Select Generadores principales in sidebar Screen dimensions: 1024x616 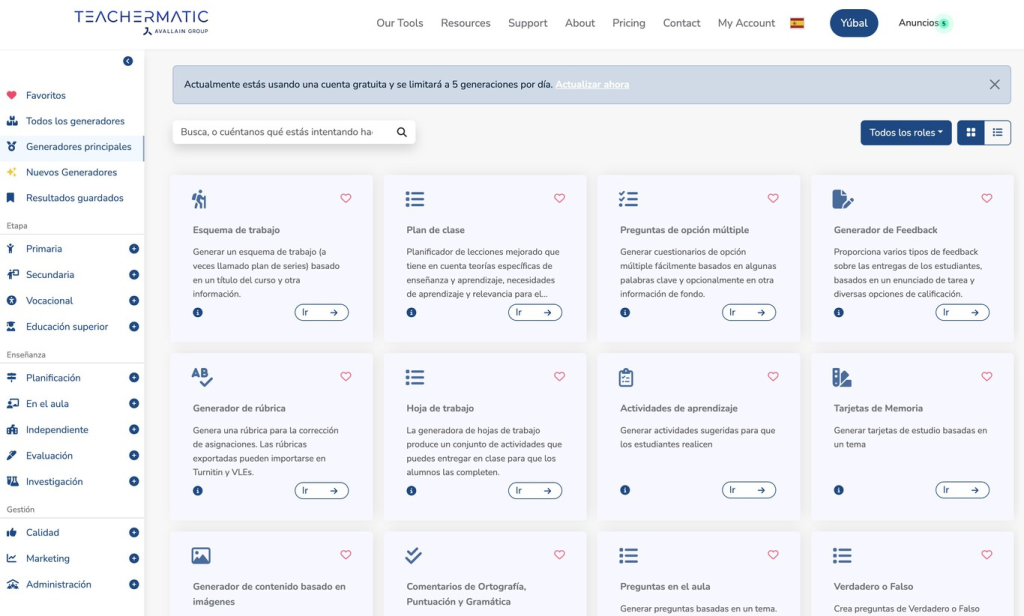[72, 147]
